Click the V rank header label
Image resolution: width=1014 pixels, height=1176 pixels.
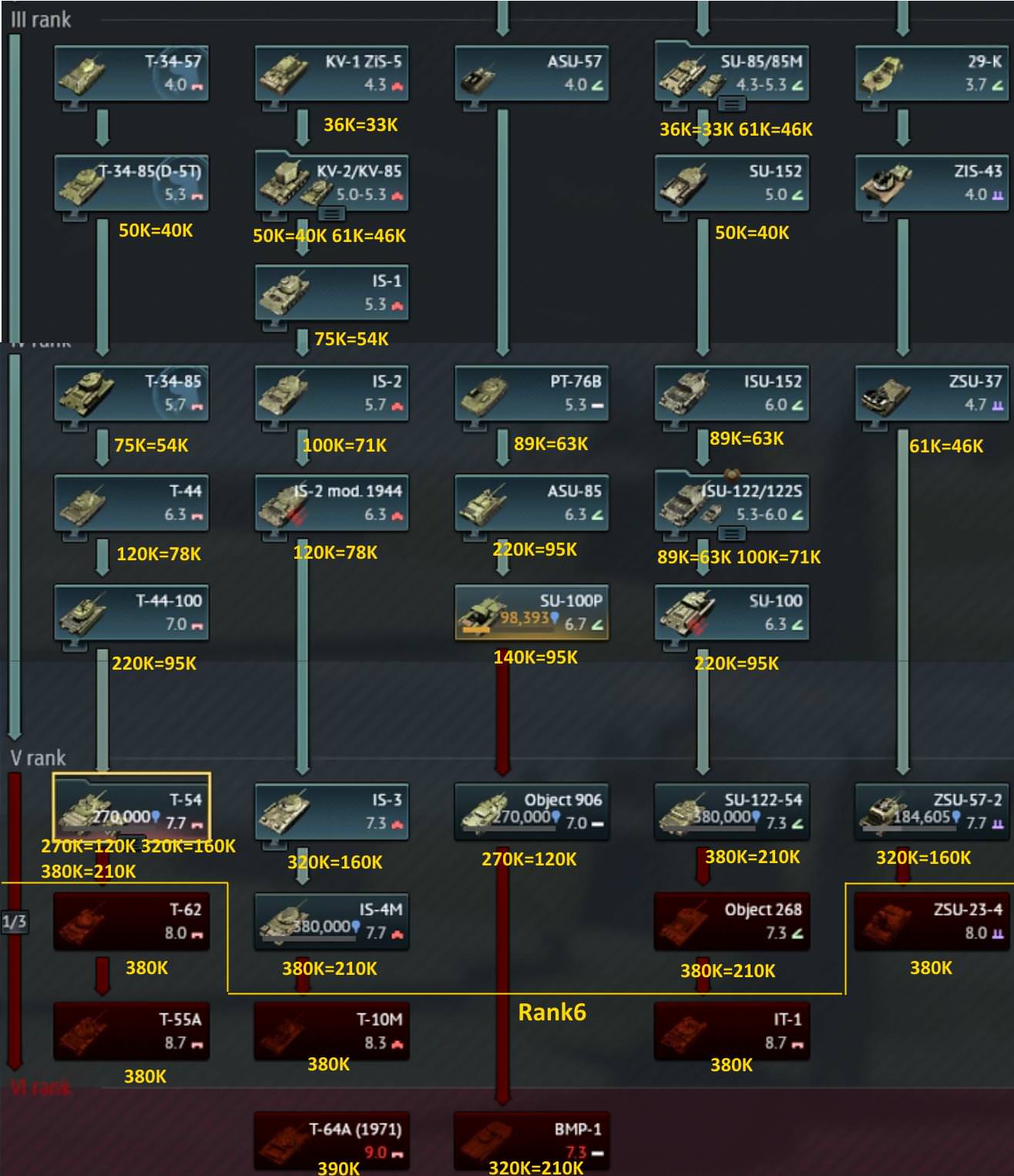coord(39,758)
